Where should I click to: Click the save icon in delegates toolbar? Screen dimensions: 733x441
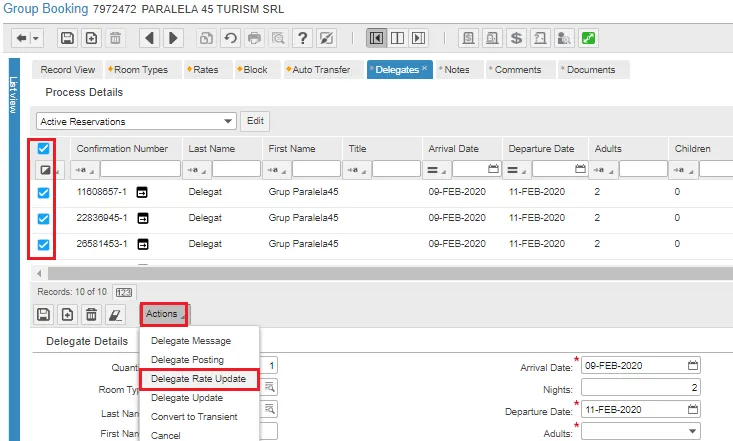point(43,314)
